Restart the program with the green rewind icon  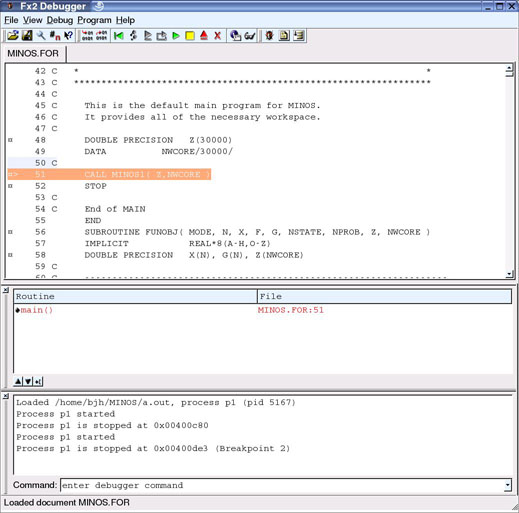click(119, 35)
